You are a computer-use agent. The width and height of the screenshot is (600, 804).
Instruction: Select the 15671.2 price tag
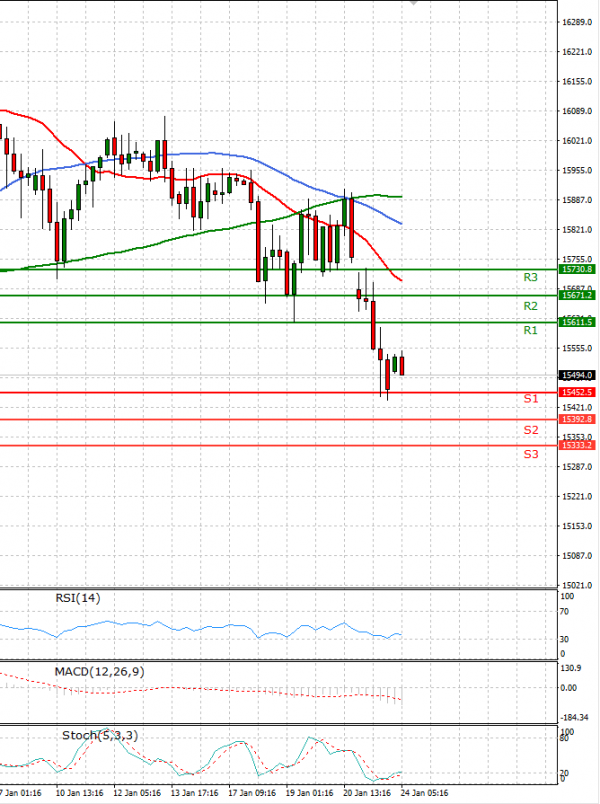click(x=577, y=295)
